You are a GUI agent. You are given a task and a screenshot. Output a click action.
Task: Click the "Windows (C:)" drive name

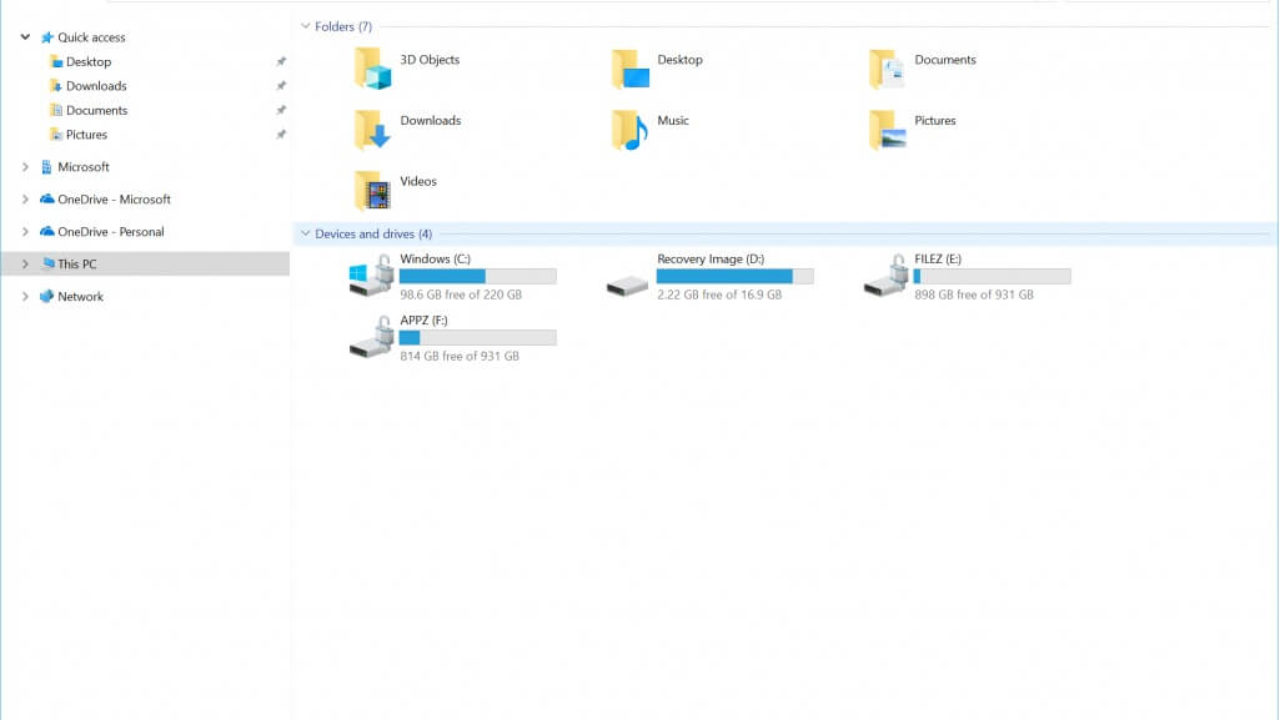435,259
